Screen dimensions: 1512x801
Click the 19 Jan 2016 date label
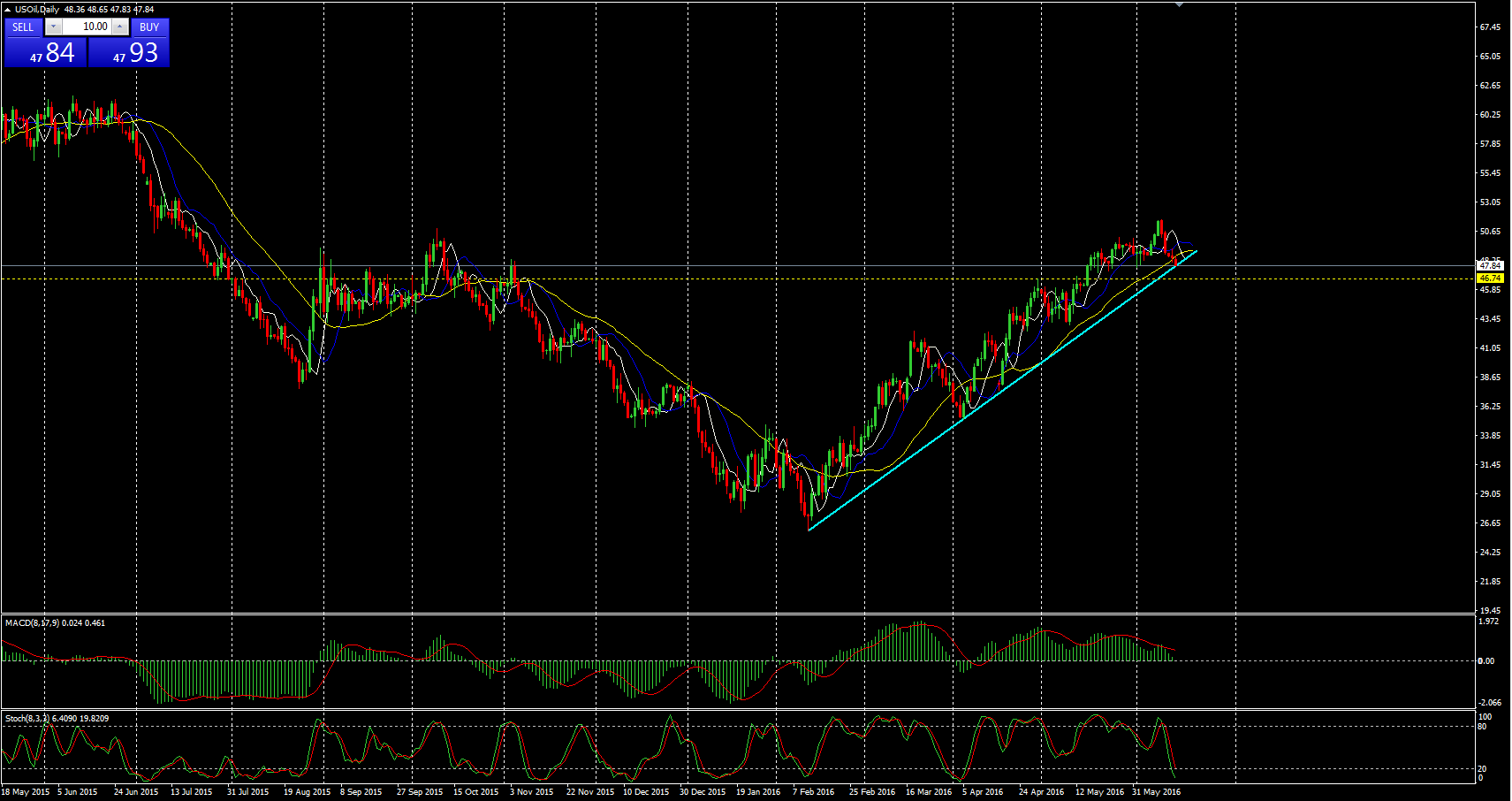click(x=758, y=792)
